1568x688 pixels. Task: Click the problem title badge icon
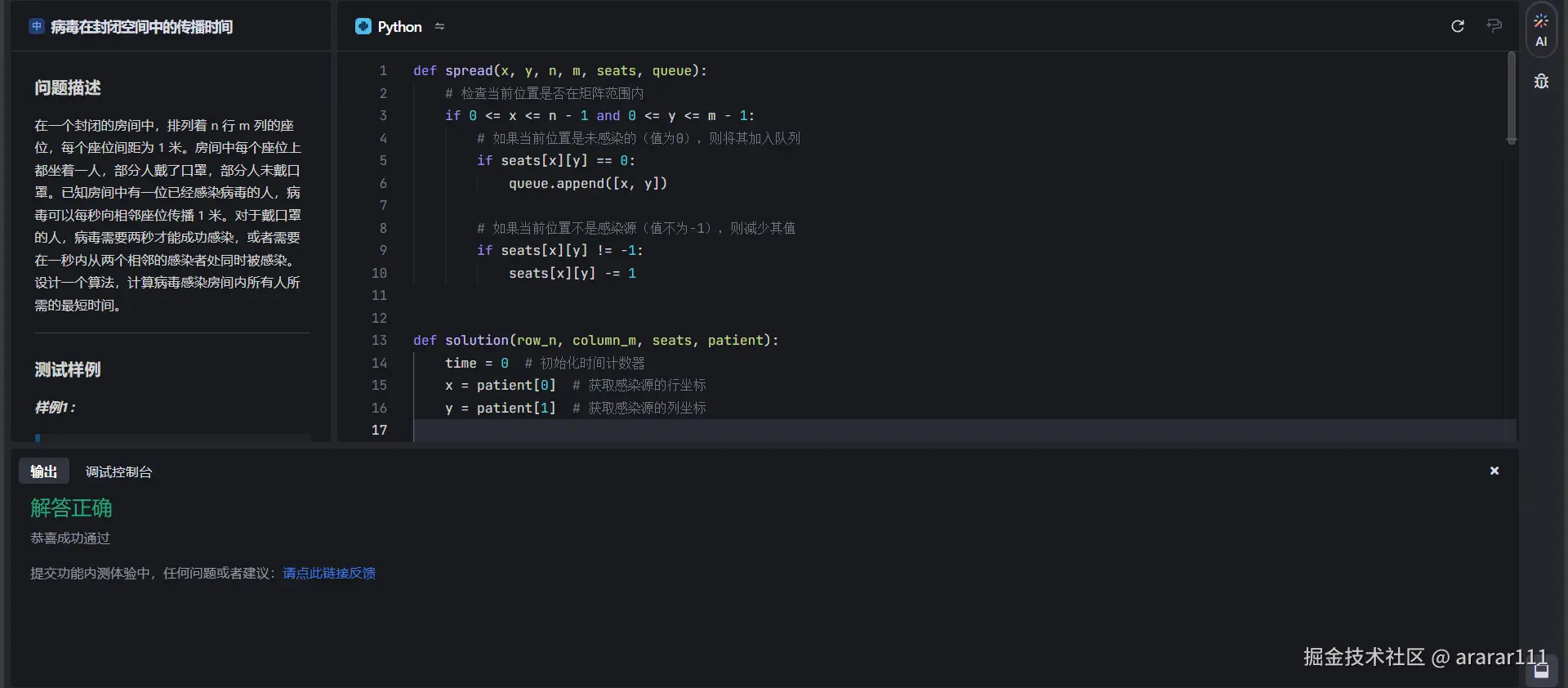[x=37, y=26]
